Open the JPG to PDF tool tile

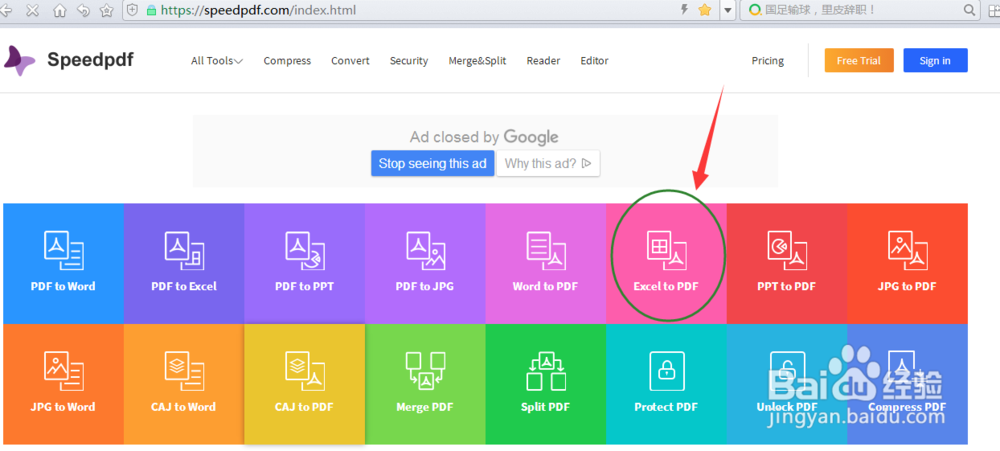coord(907,263)
